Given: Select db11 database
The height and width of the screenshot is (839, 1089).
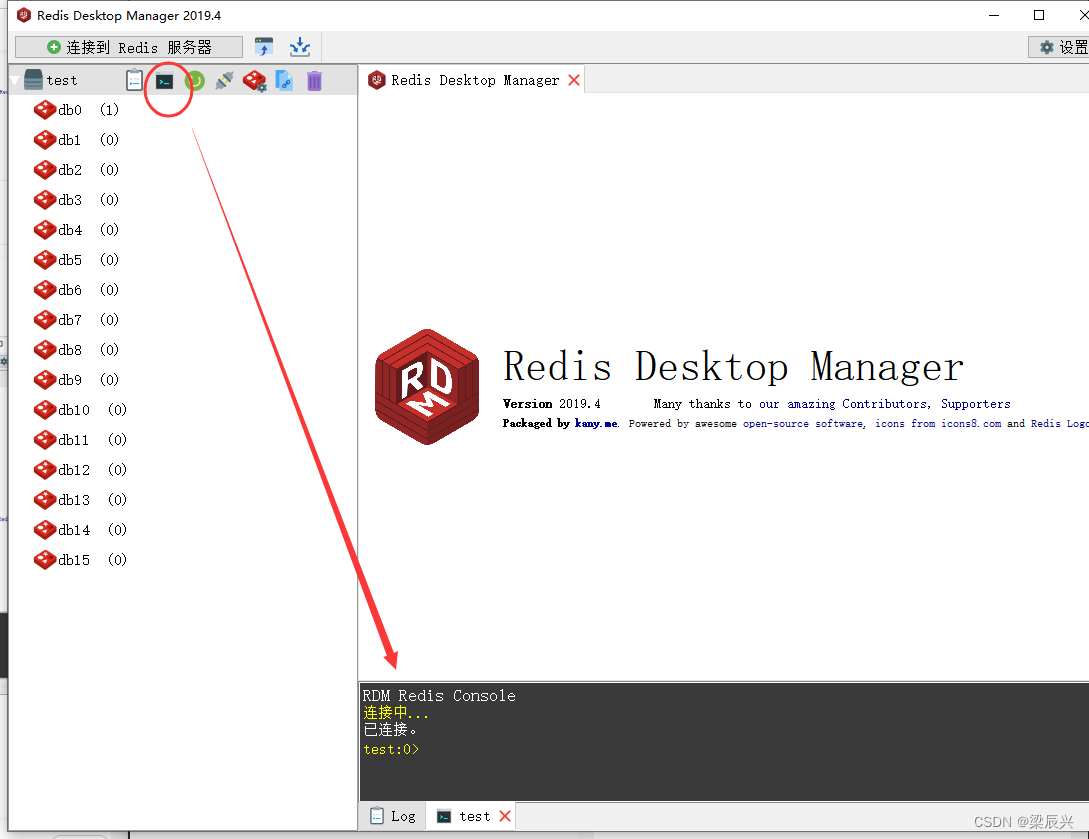Looking at the screenshot, I should click(x=81, y=440).
